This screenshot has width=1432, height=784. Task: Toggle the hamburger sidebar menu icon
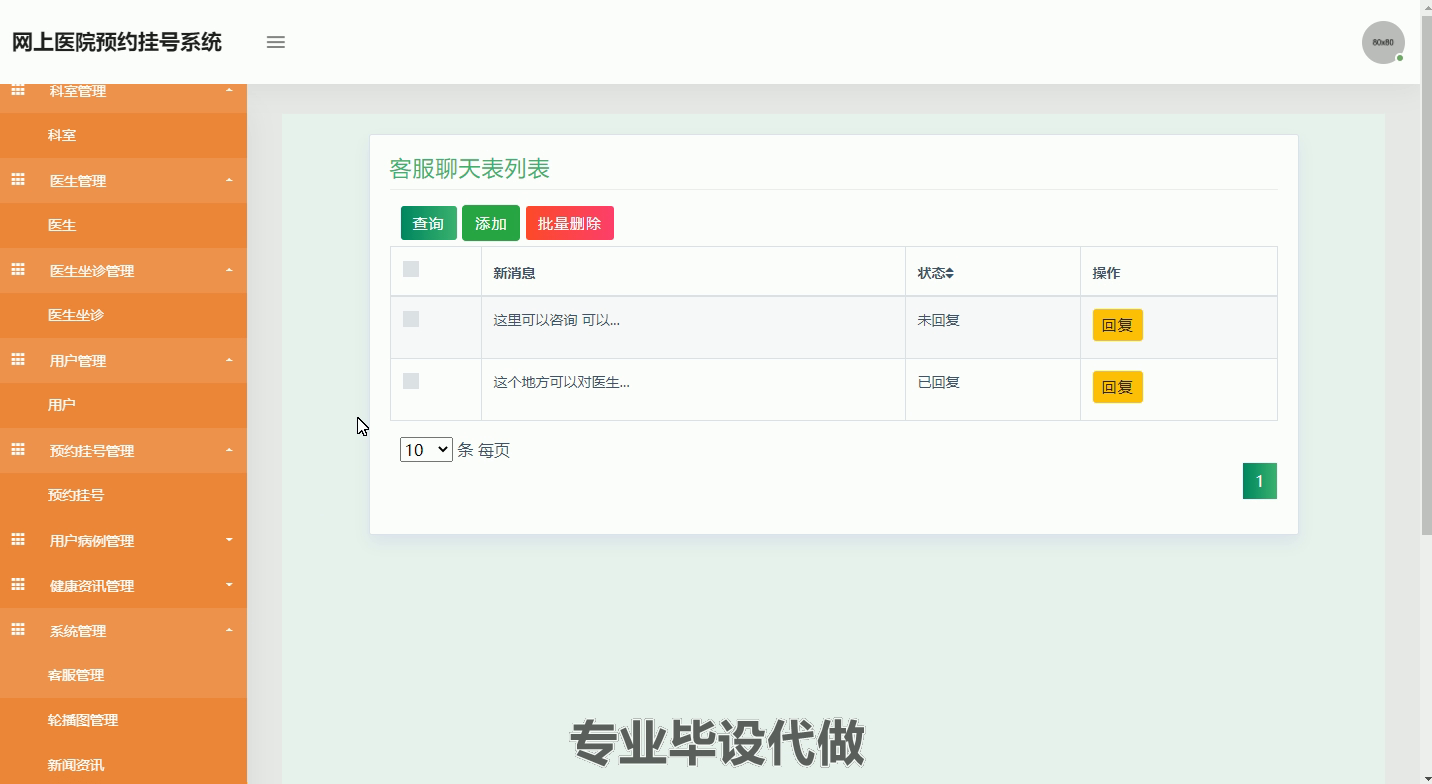[x=276, y=42]
